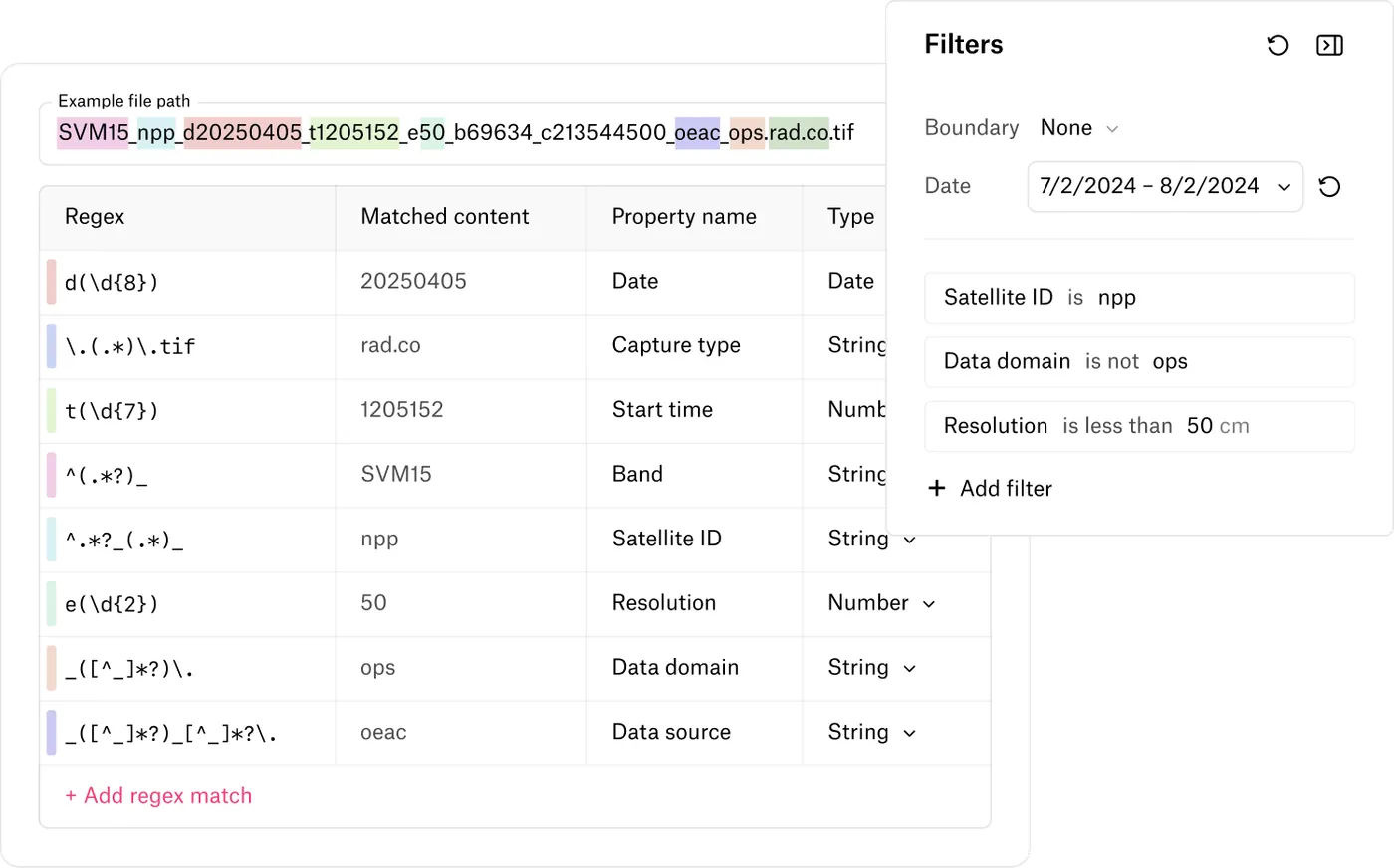Click the pink swatch beside d(\d{8}) regex
This screenshot has width=1394, height=868.
point(51,282)
